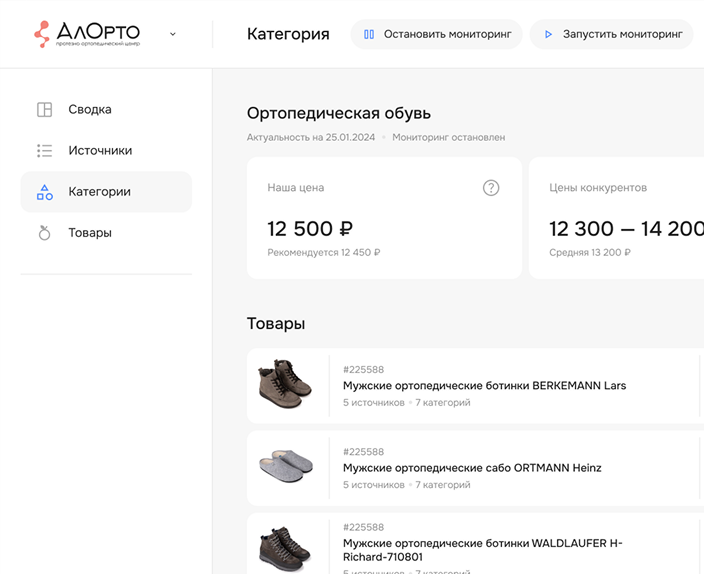The width and height of the screenshot is (708, 574).
Task: Click the Источники list icon
Action: point(44,151)
